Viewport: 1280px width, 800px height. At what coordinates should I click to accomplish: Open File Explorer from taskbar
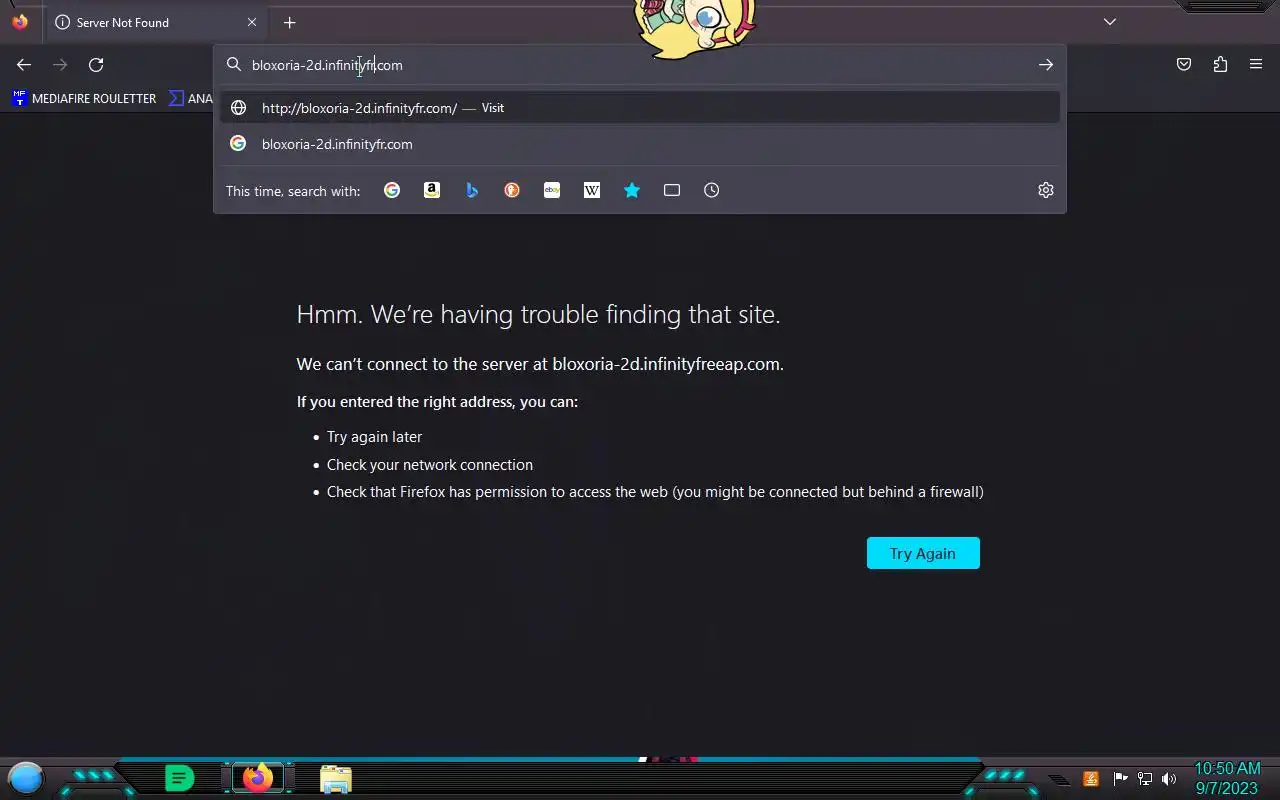click(x=336, y=779)
